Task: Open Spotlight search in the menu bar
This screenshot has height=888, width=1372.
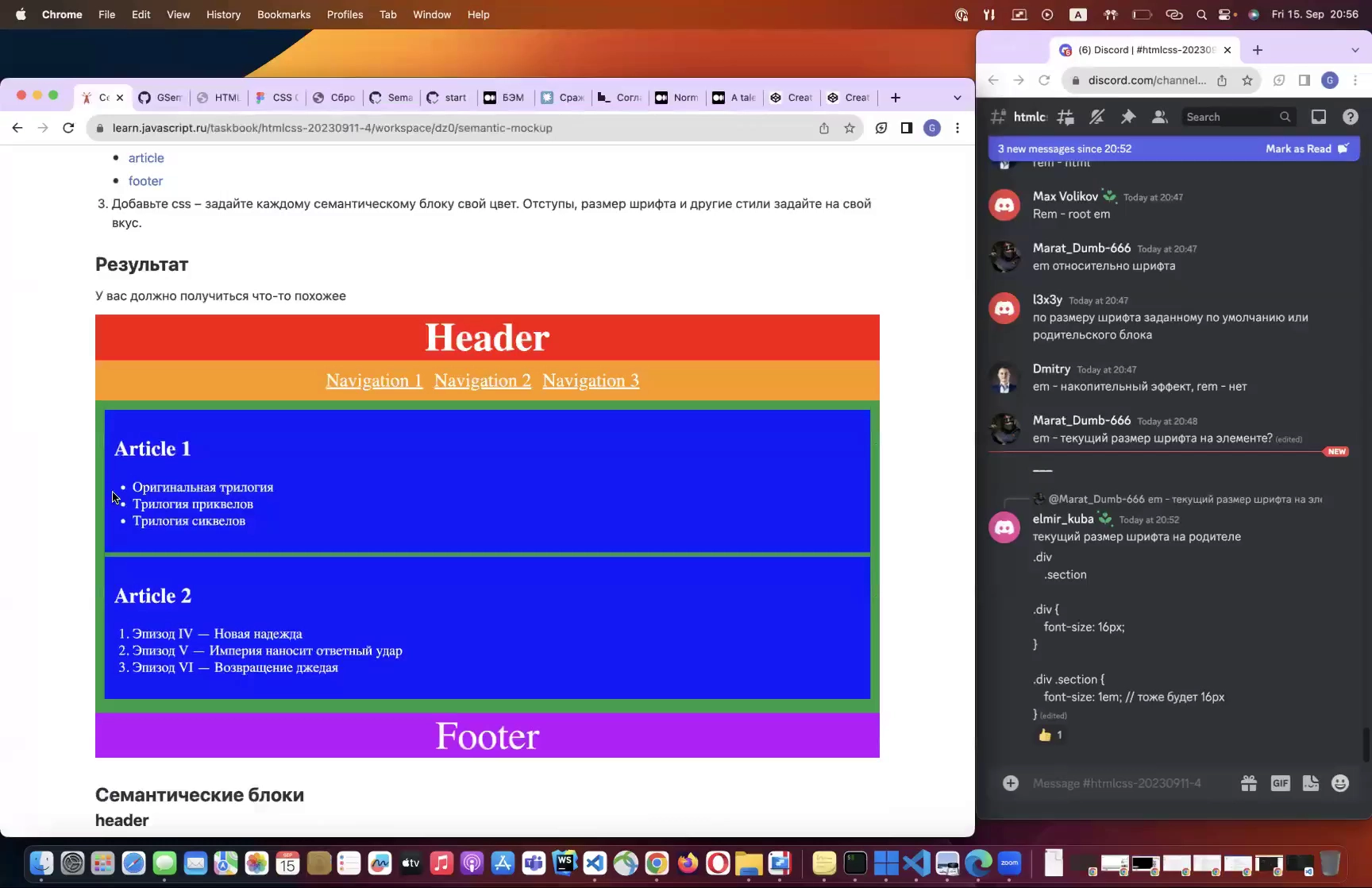Action: click(x=1201, y=14)
